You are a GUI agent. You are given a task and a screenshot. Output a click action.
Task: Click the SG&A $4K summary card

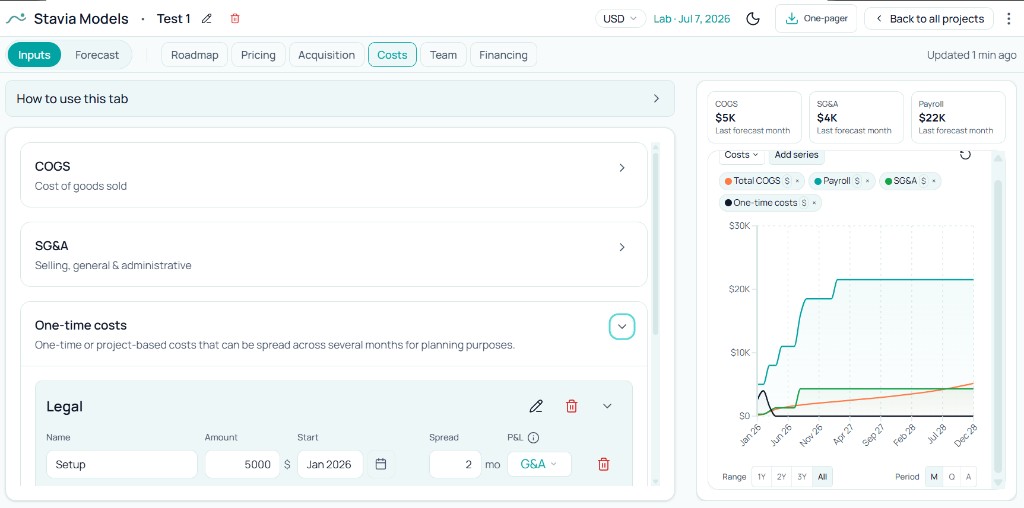coord(856,117)
